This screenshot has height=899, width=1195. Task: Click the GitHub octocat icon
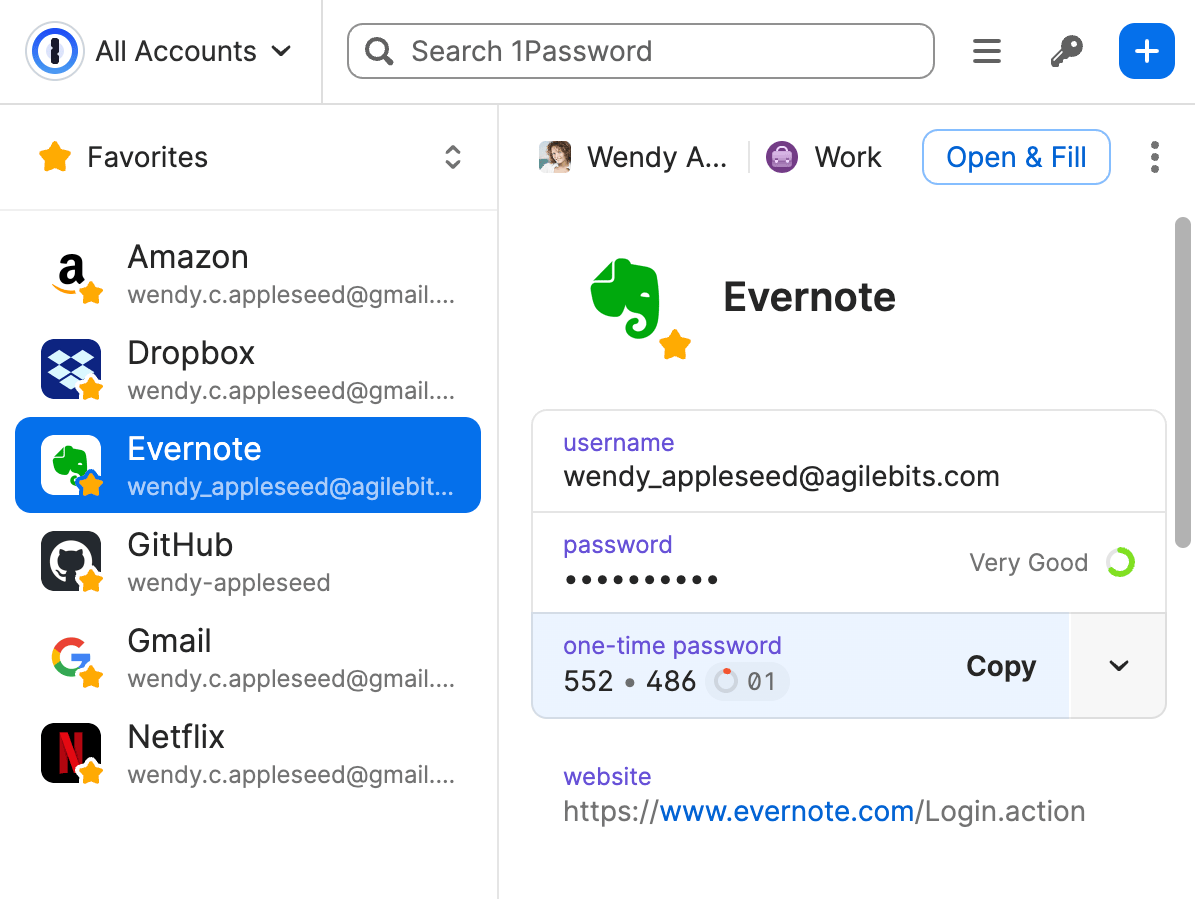[71, 561]
